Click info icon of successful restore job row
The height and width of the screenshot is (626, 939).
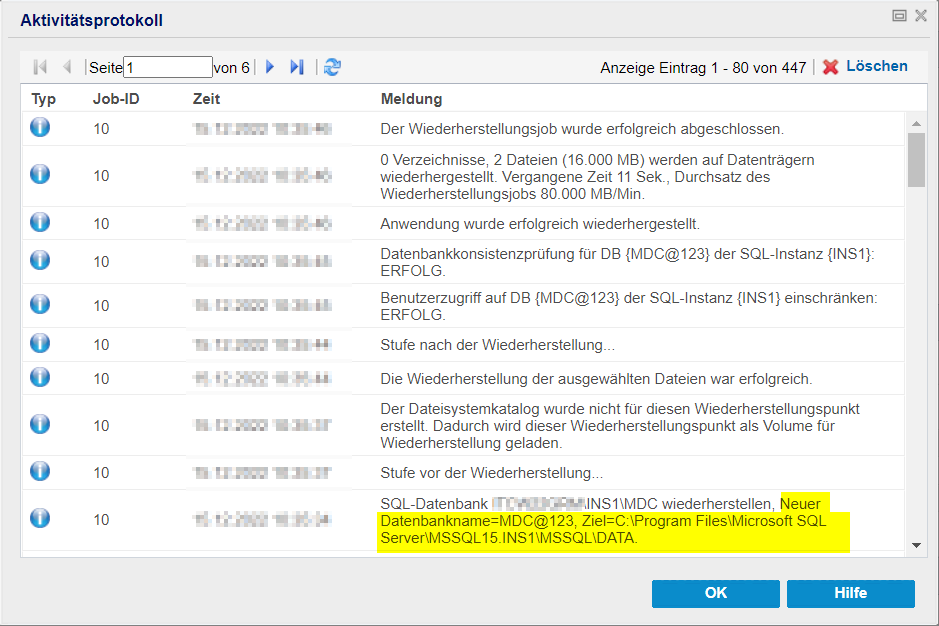coord(40,128)
